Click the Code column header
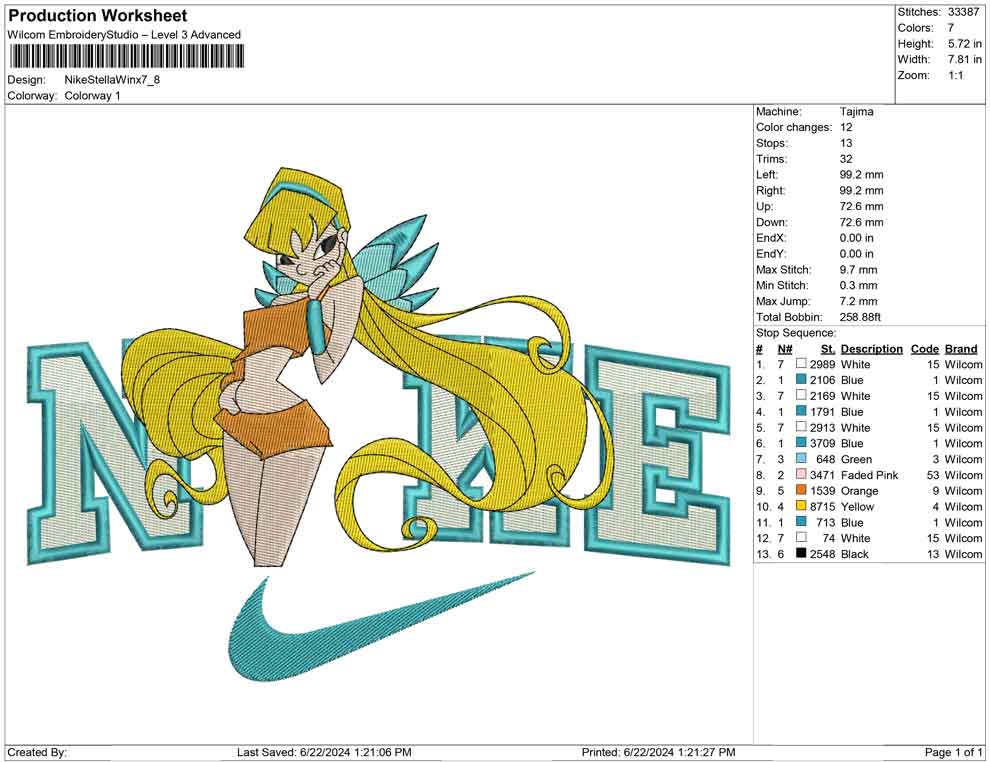Screen dimensions: 990x762 click(x=925, y=349)
